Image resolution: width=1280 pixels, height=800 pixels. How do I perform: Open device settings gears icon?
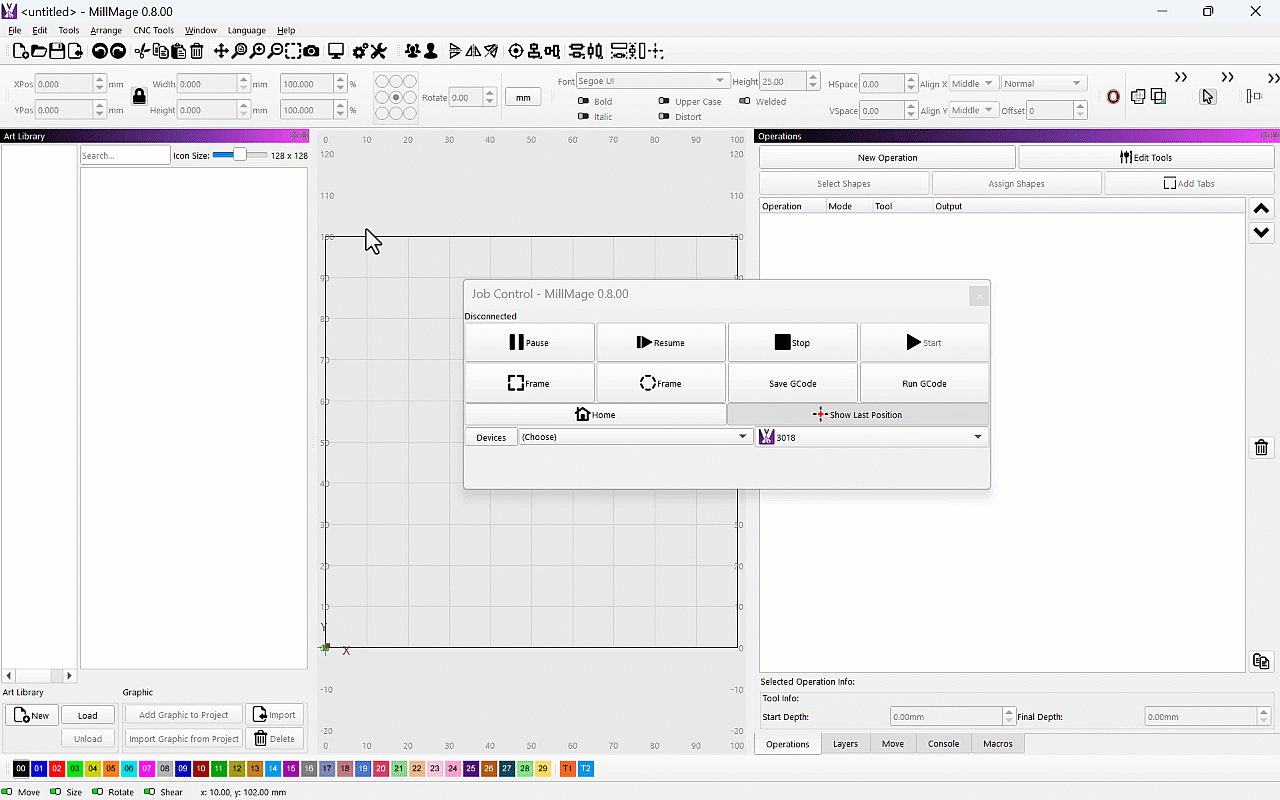(x=360, y=51)
